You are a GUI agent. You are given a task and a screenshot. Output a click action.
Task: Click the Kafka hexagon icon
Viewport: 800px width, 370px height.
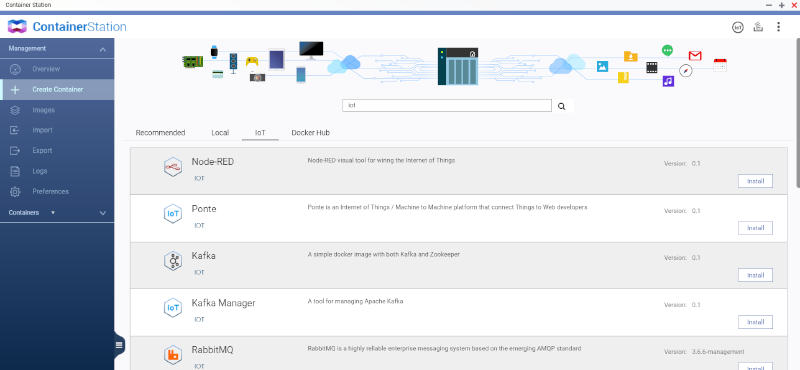pos(173,261)
